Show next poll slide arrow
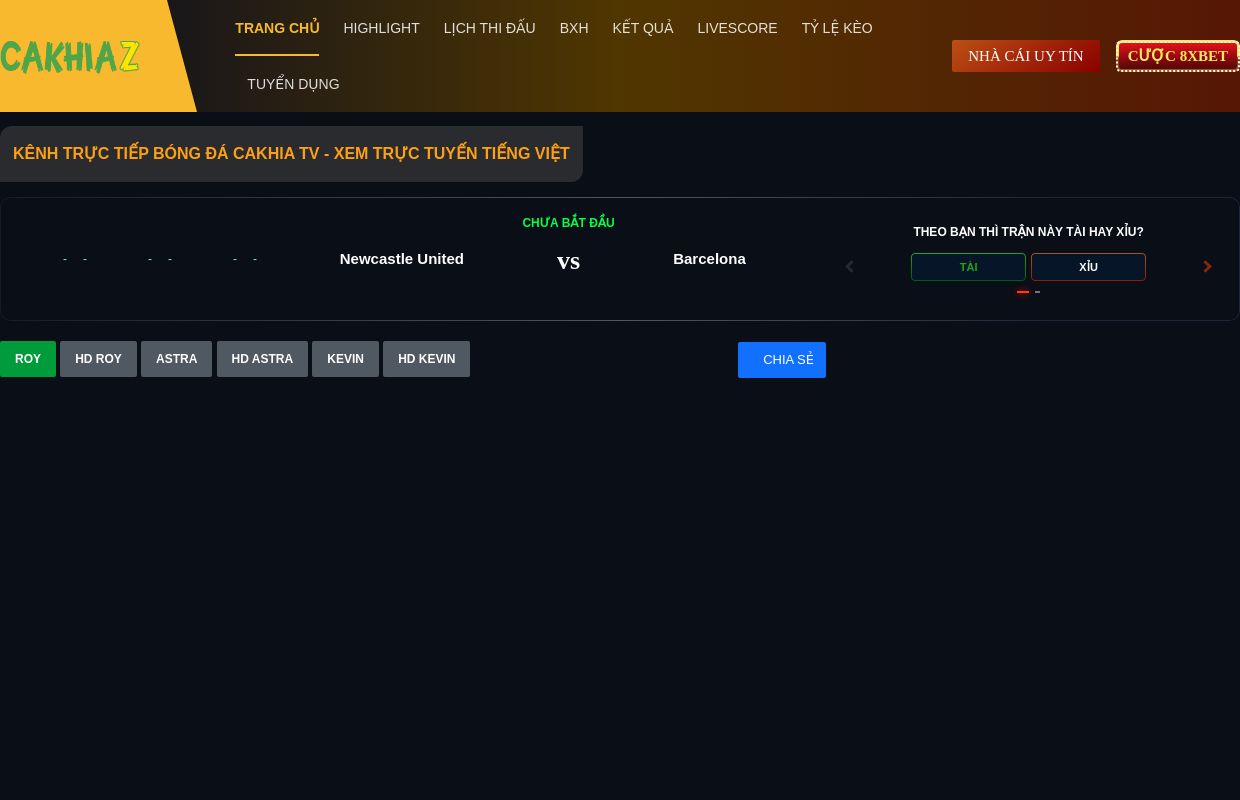1240x800 pixels. tap(1207, 266)
